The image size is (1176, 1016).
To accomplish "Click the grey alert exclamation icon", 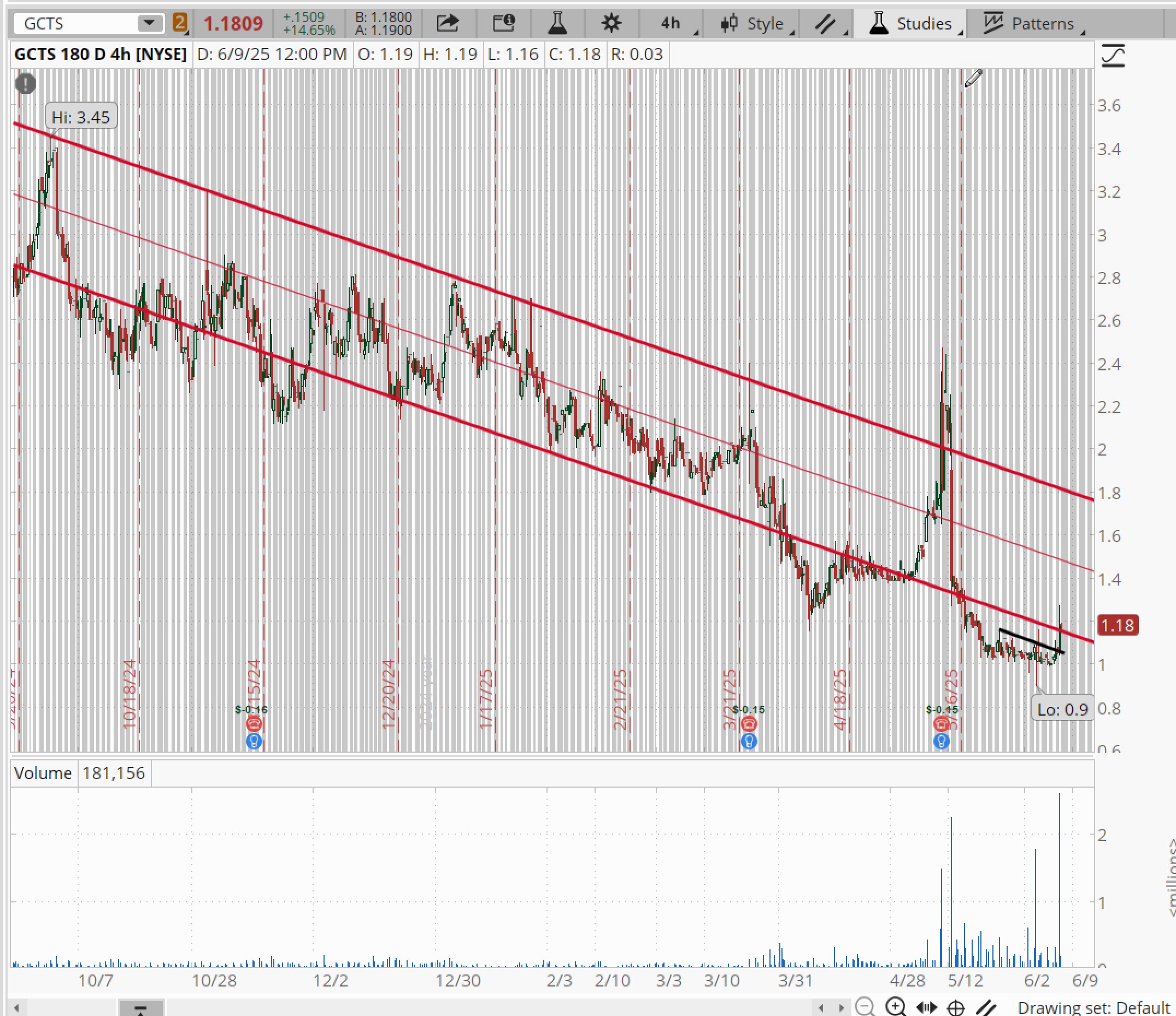I will click(26, 84).
